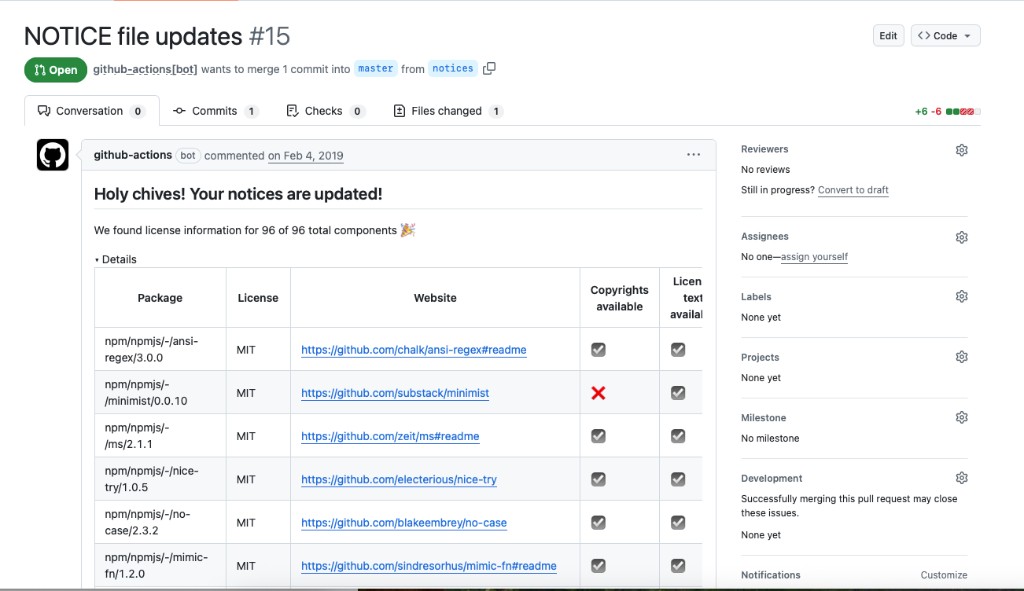Customize notification settings
This screenshot has height=591, width=1024.
(x=943, y=575)
